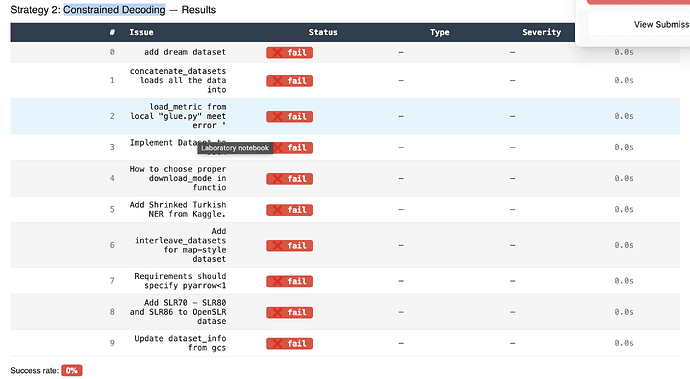
Task: Click fail badge for add dream dataset
Action: 289,52
